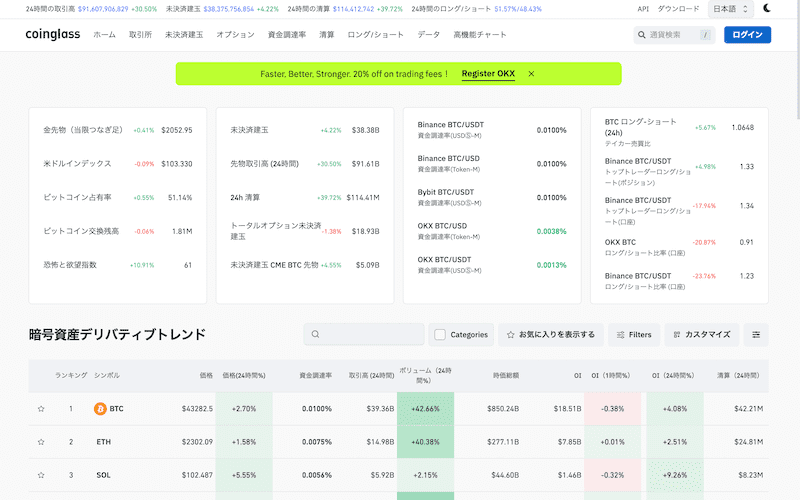Open the 日本語 language dropdown
Viewport: 800px width, 500px height.
pyautogui.click(x=731, y=9)
